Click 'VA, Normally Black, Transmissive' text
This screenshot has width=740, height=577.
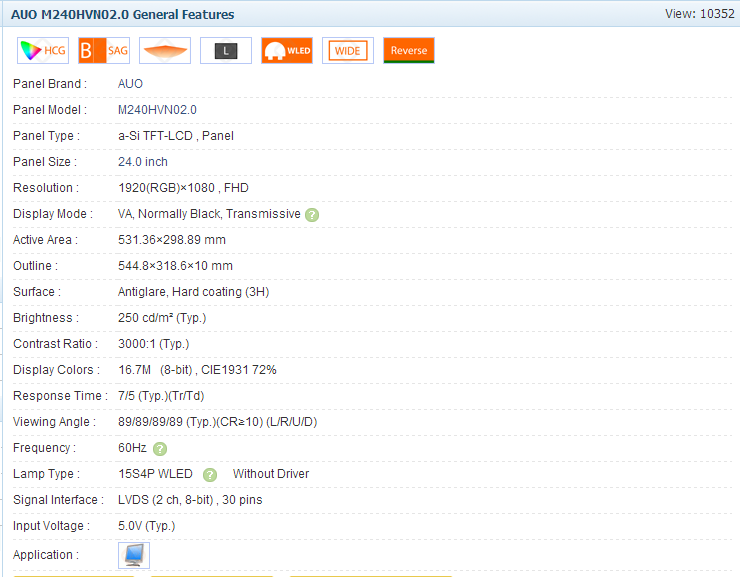209,214
